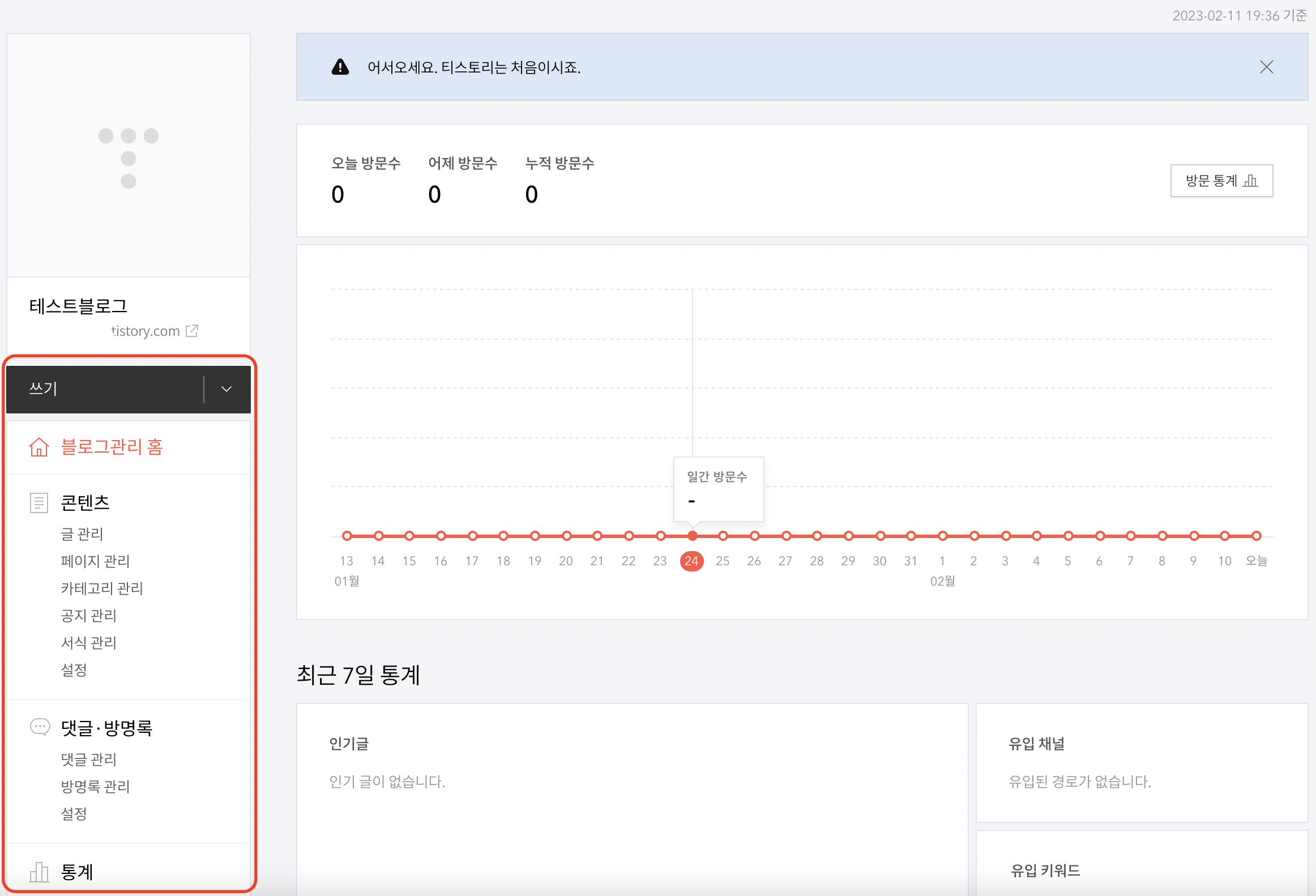Select the highlighted 24 date marker
The width and height of the screenshot is (1316, 896).
tap(691, 561)
